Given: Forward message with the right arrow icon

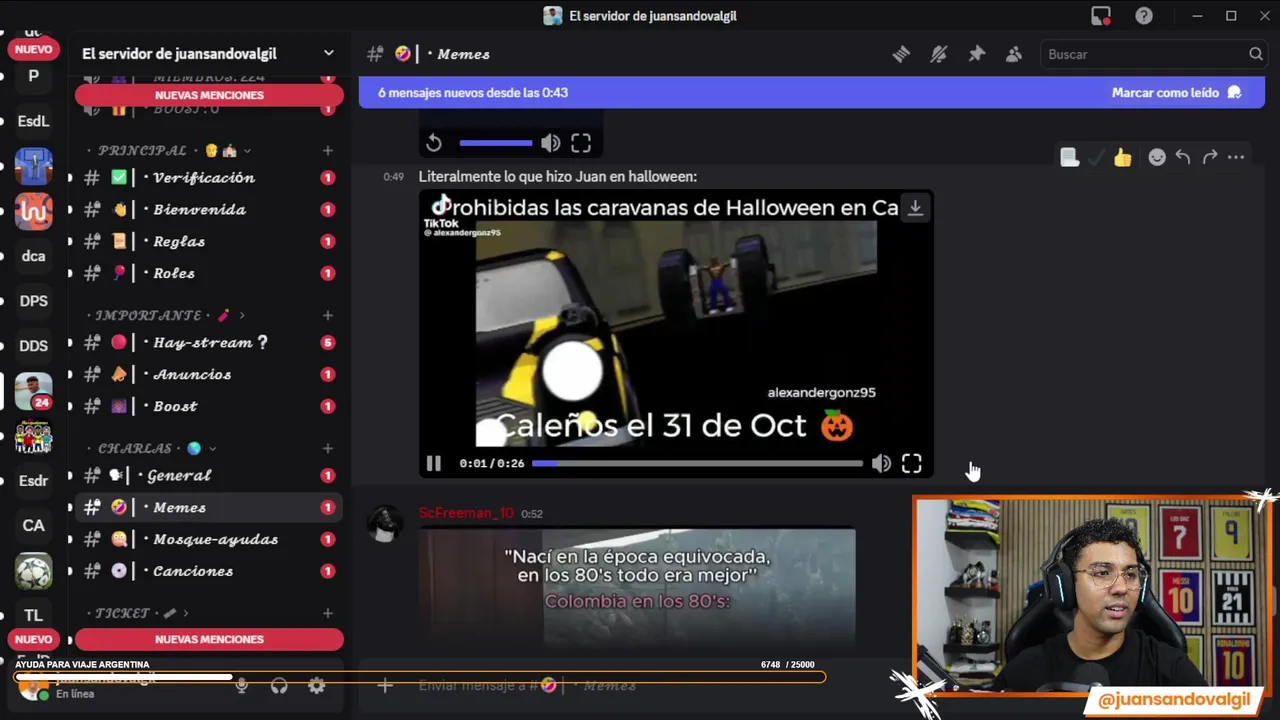Looking at the screenshot, I should tap(1210, 157).
